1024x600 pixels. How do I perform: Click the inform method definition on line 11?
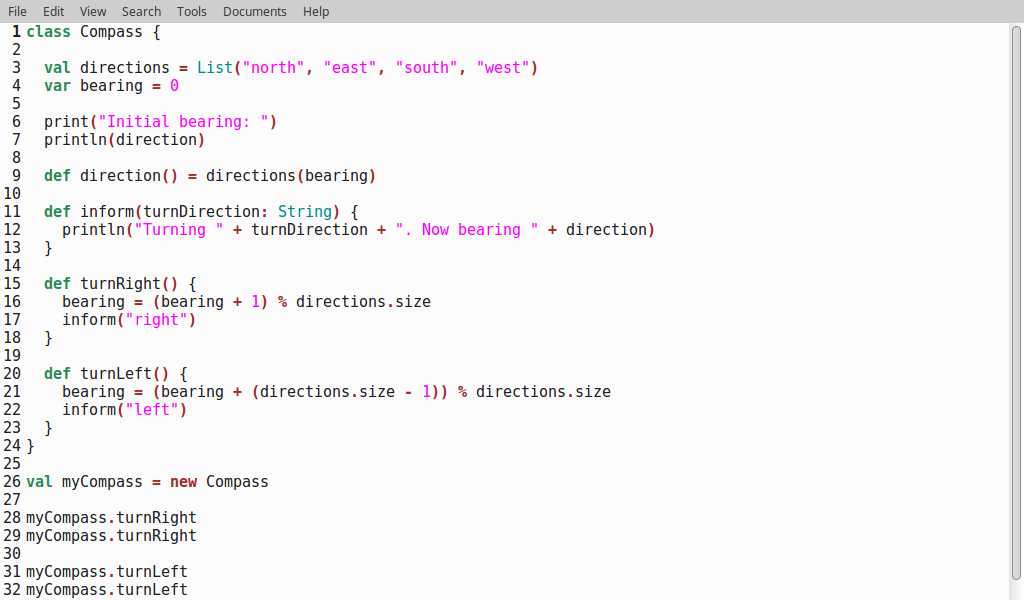(x=107, y=211)
